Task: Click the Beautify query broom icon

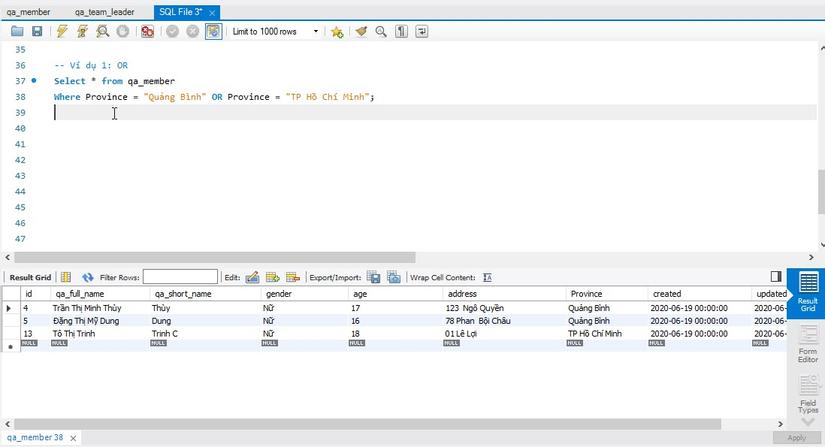Action: point(361,31)
